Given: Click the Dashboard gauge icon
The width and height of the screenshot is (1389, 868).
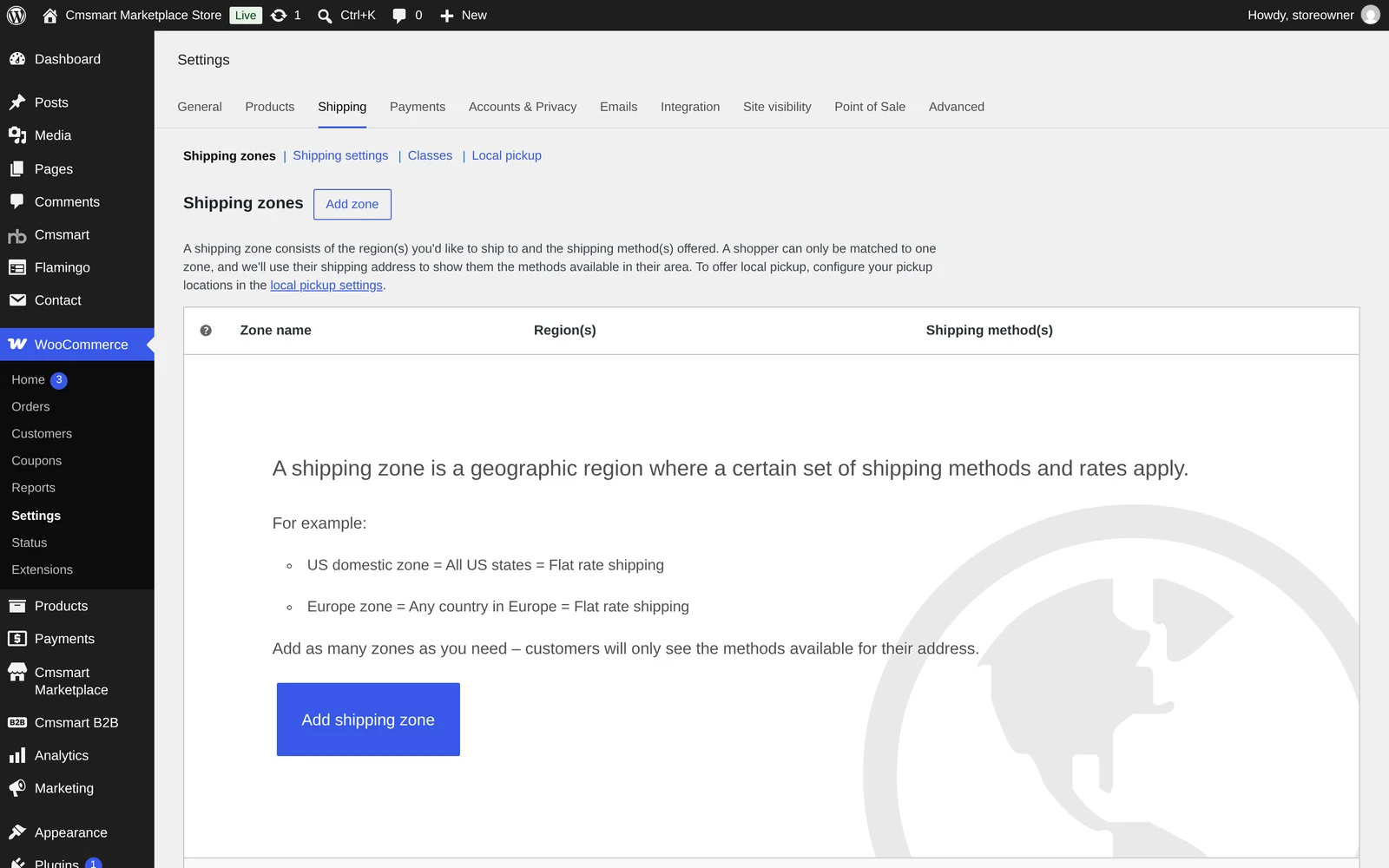Looking at the screenshot, I should click(17, 59).
